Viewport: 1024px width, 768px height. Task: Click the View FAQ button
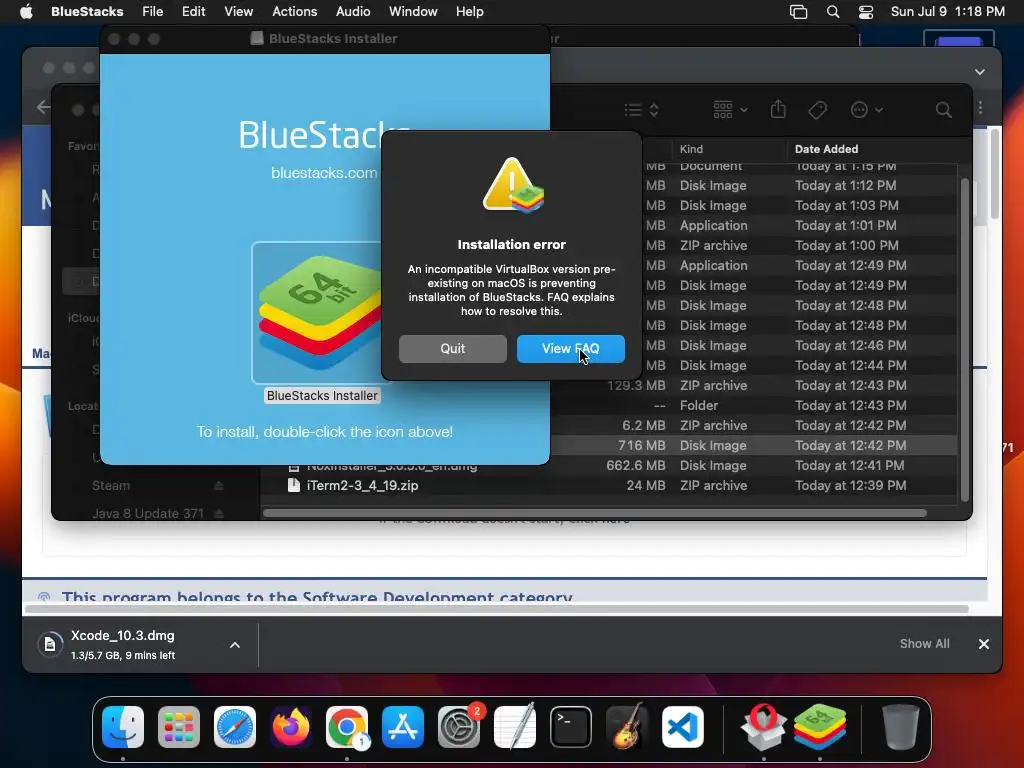pyautogui.click(x=570, y=349)
